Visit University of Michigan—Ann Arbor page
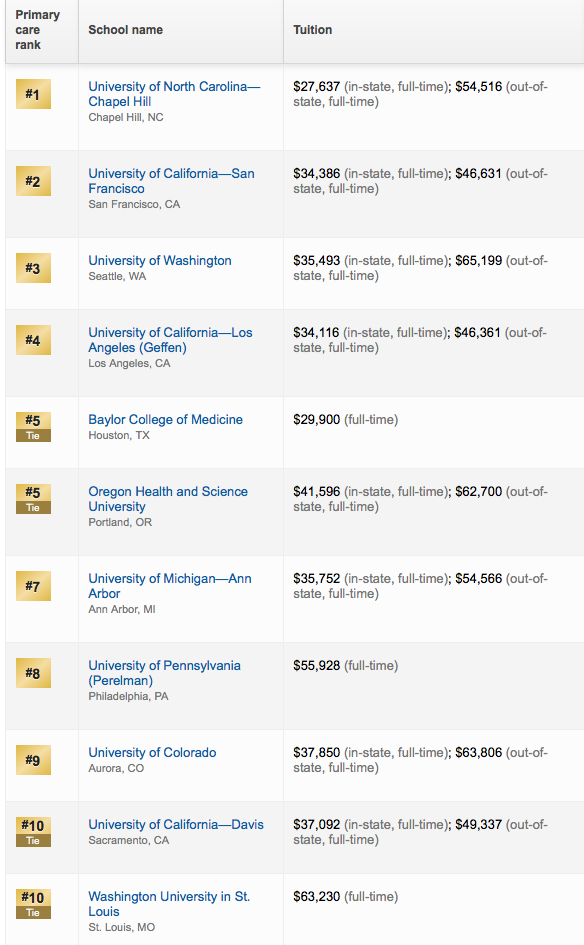 (170, 586)
